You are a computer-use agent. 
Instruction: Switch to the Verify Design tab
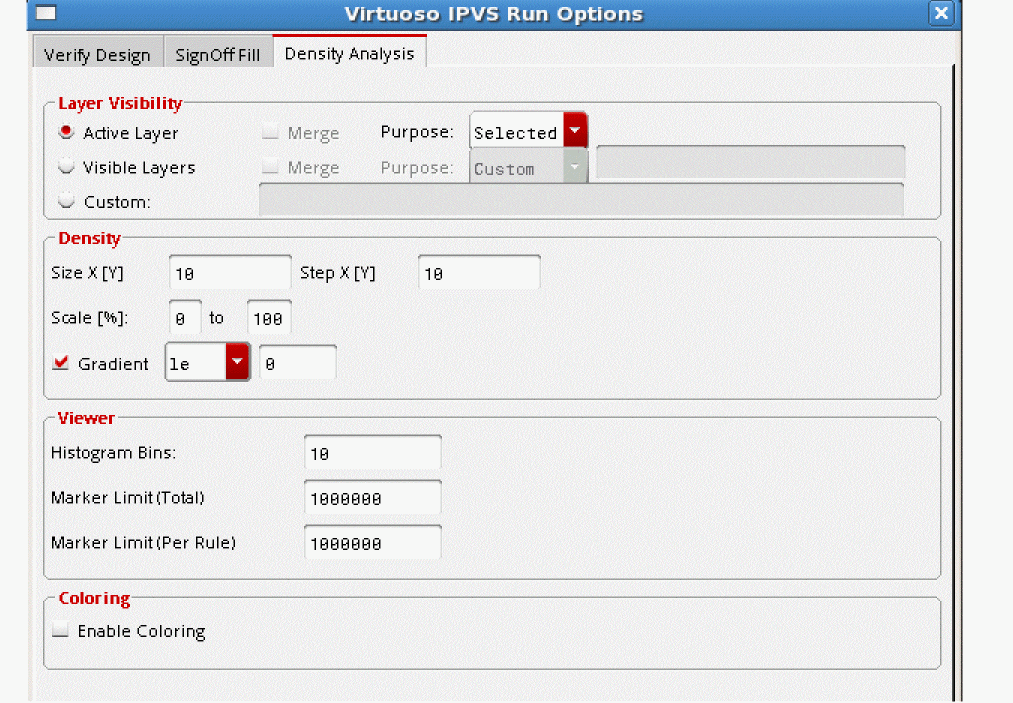tap(97, 55)
